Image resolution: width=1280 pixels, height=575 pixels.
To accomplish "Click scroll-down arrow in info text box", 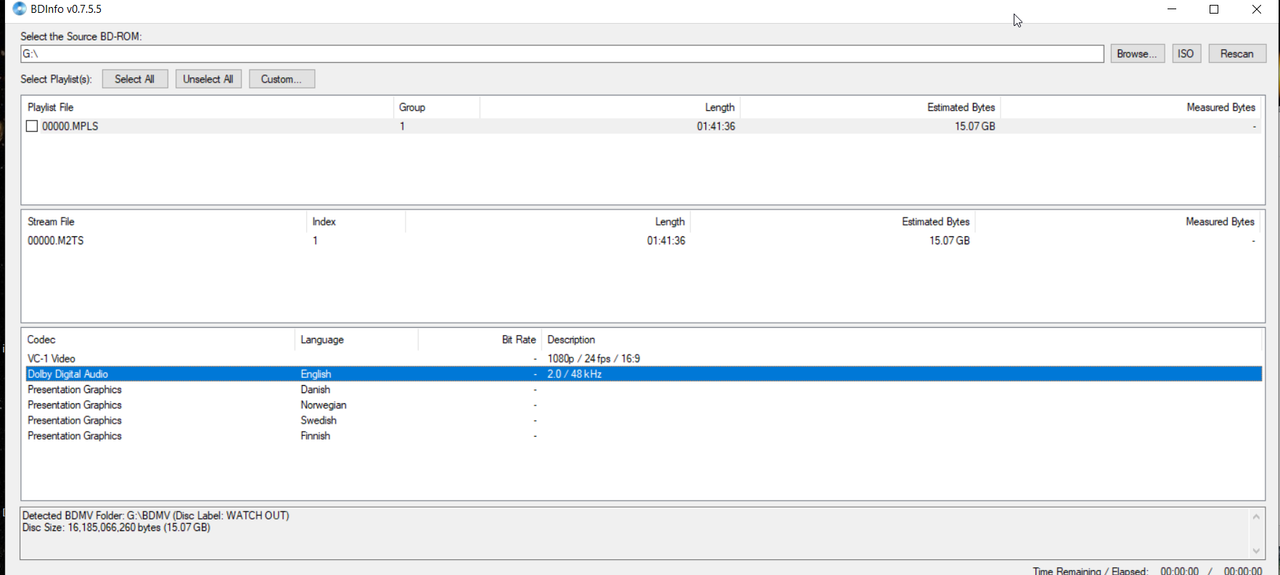I will (1257, 551).
